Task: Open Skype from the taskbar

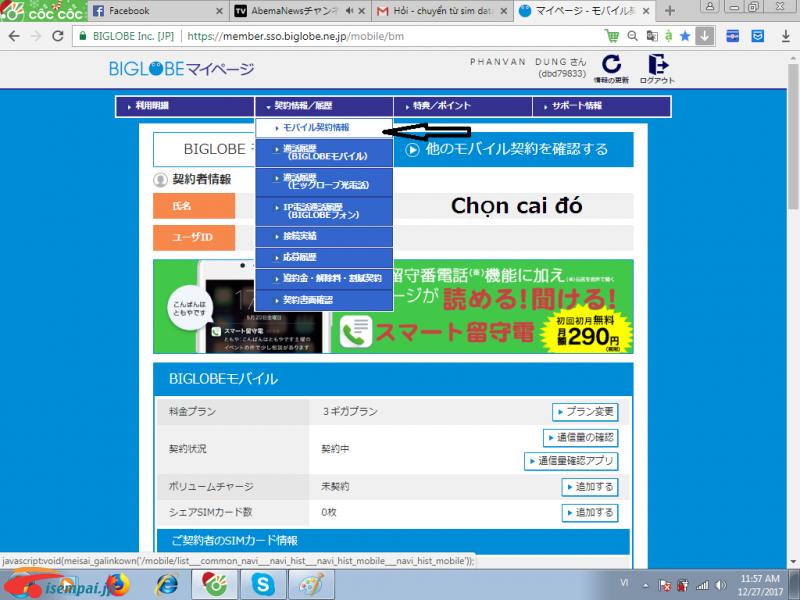Action: pyautogui.click(x=263, y=585)
